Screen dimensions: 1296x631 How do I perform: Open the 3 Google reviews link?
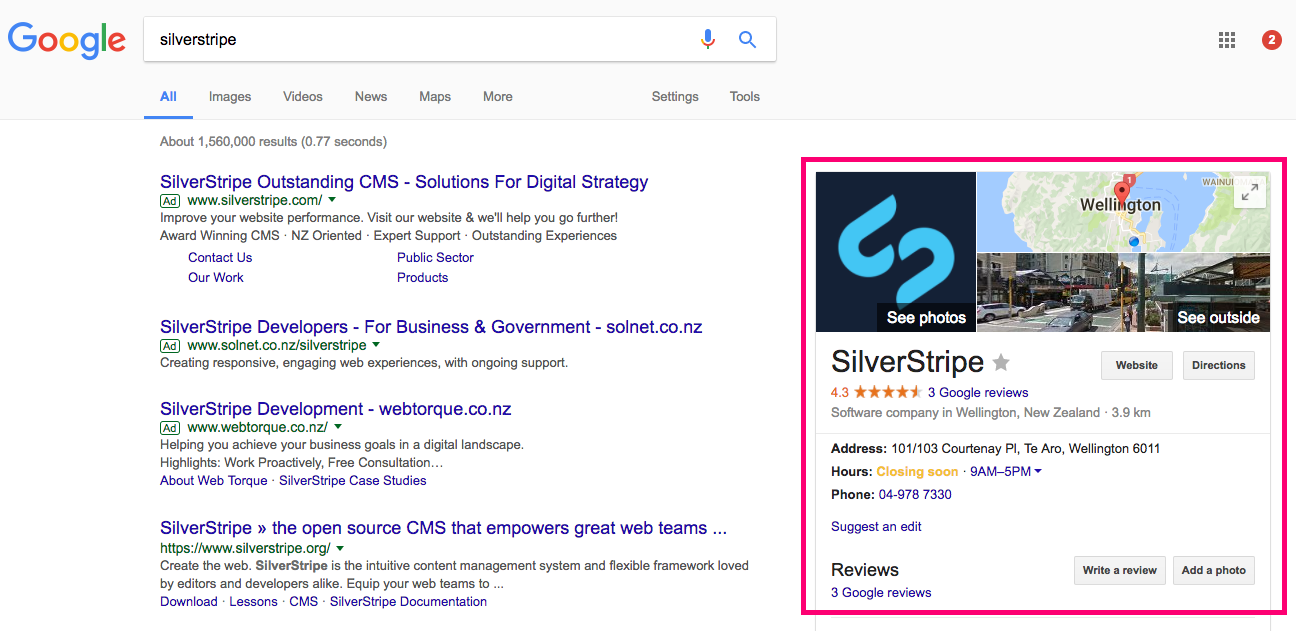click(978, 392)
